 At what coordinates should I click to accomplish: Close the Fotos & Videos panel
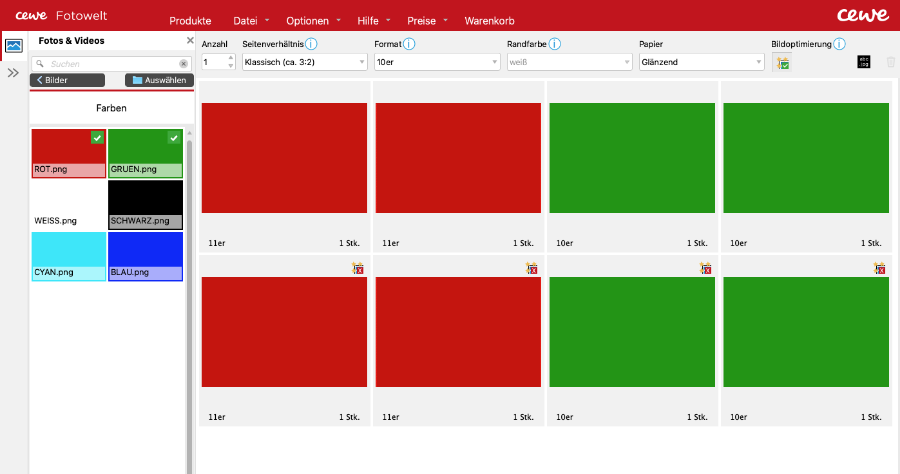tap(190, 40)
